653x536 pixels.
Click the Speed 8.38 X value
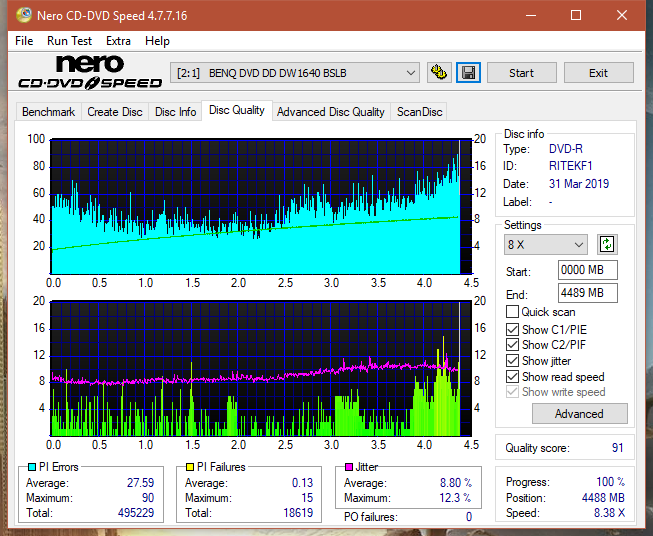pos(609,513)
